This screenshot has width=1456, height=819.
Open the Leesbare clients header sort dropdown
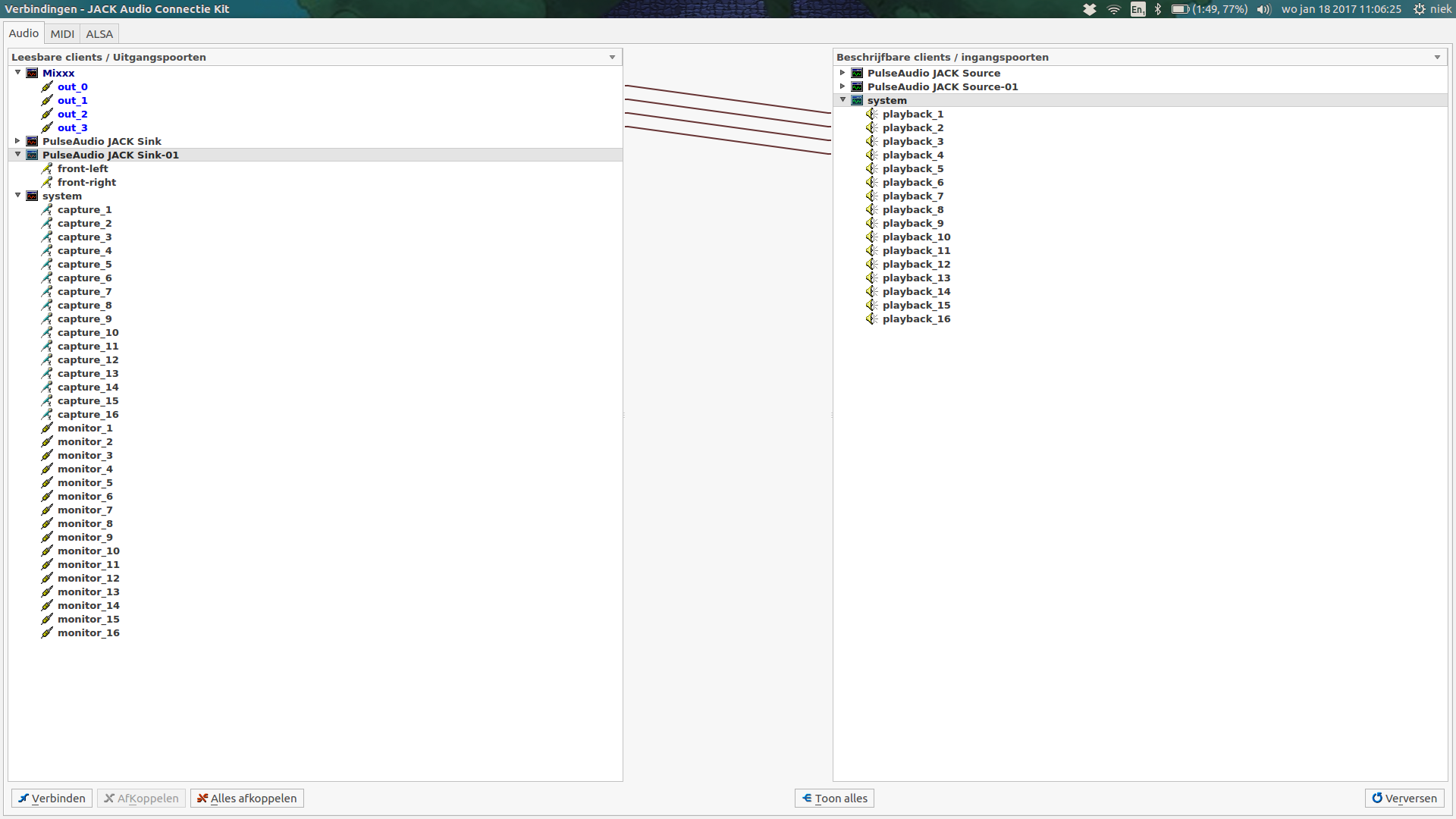(x=611, y=57)
